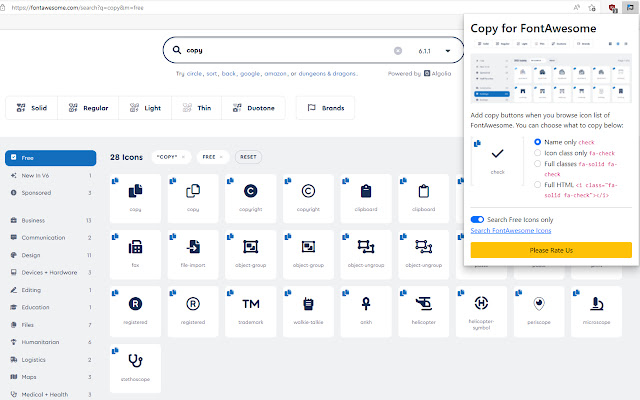Select the walkie-talkie icon
640x400 pixels.
point(308,309)
